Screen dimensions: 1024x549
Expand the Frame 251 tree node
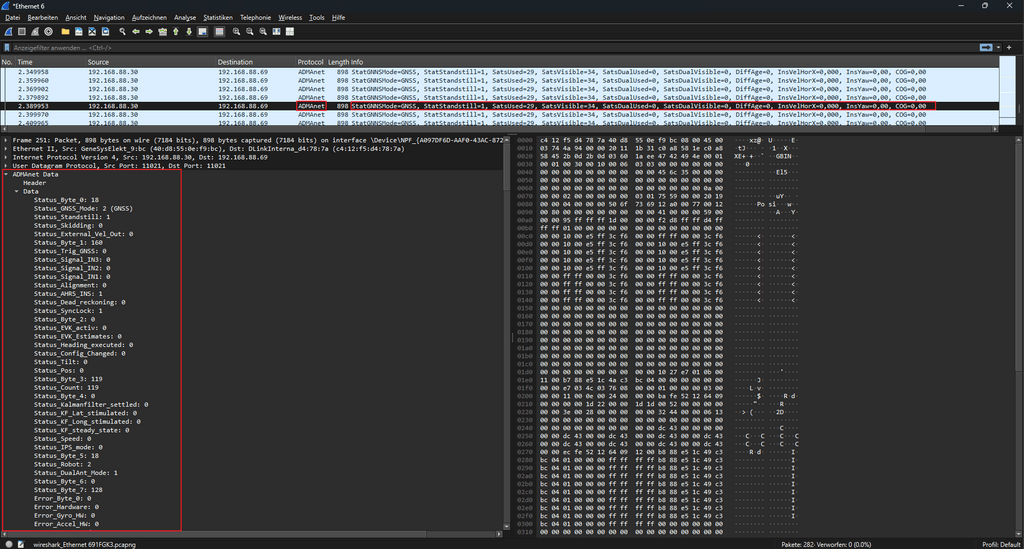tap(7, 138)
